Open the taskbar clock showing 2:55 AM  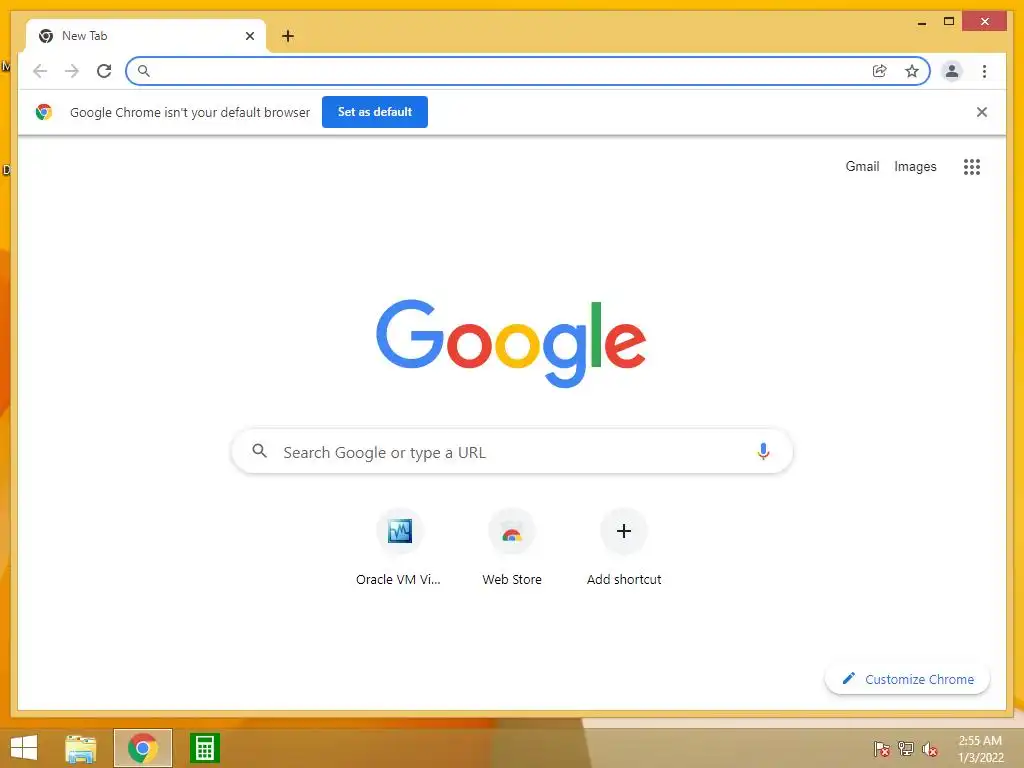tap(980, 749)
